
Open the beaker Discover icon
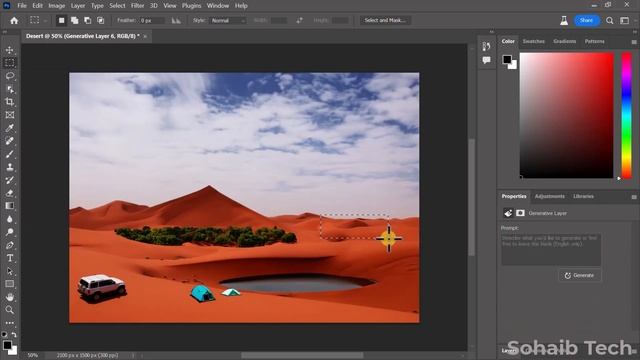tap(564, 20)
